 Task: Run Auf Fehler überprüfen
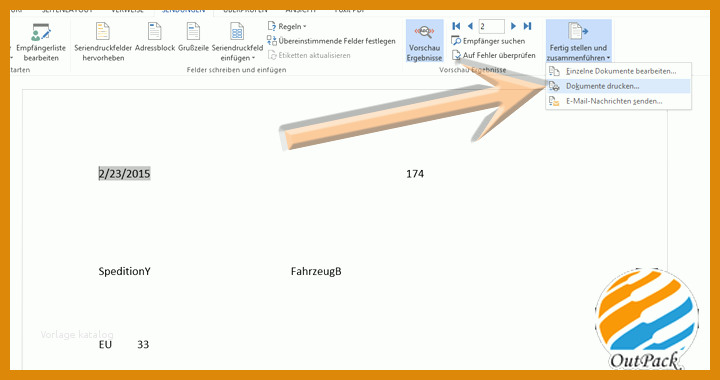coord(493,56)
